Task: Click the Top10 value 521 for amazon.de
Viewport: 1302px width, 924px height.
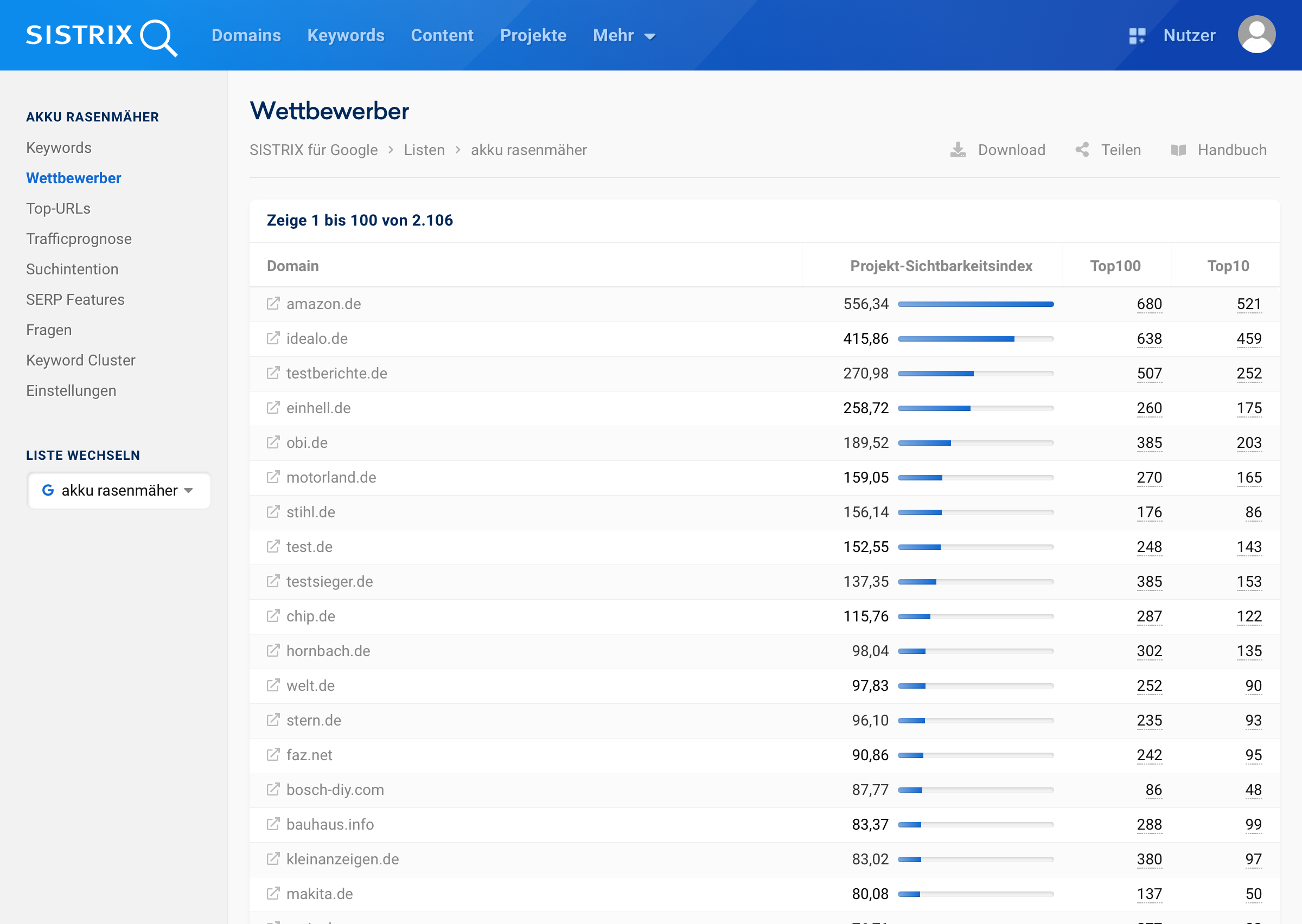Action: click(1248, 304)
